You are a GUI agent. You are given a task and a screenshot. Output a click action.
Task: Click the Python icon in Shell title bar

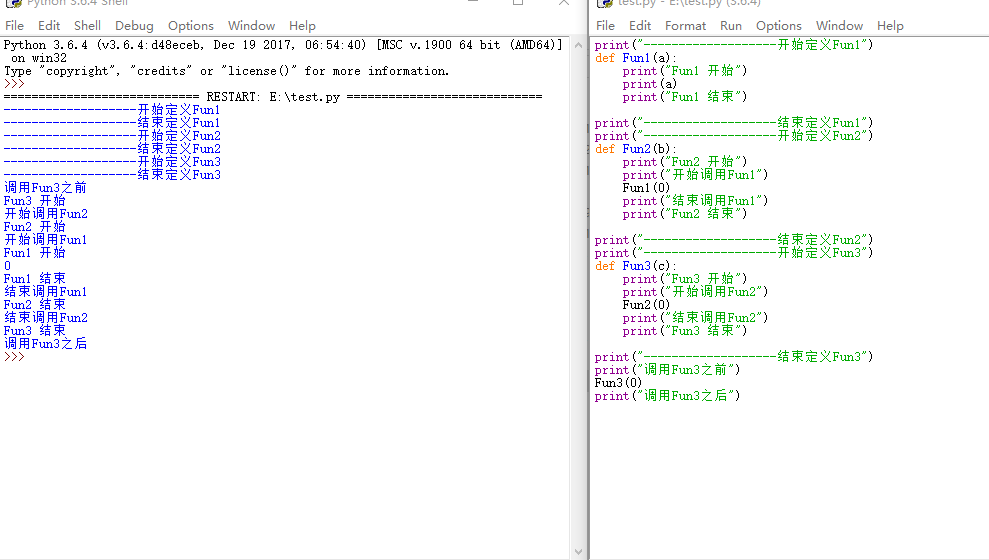pyautogui.click(x=14, y=3)
